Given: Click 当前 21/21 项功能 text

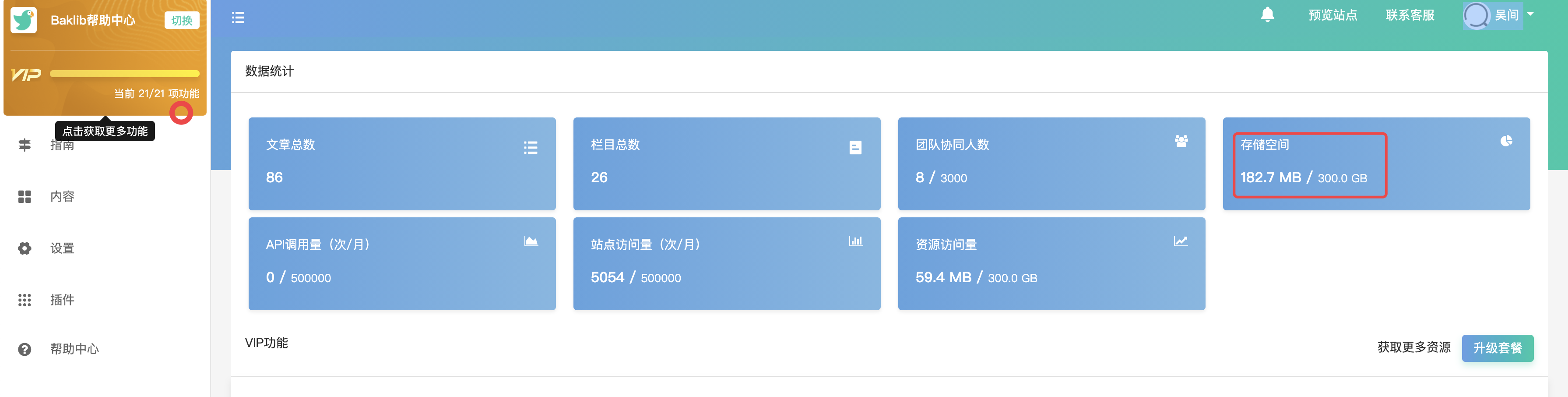Looking at the screenshot, I should [x=156, y=94].
